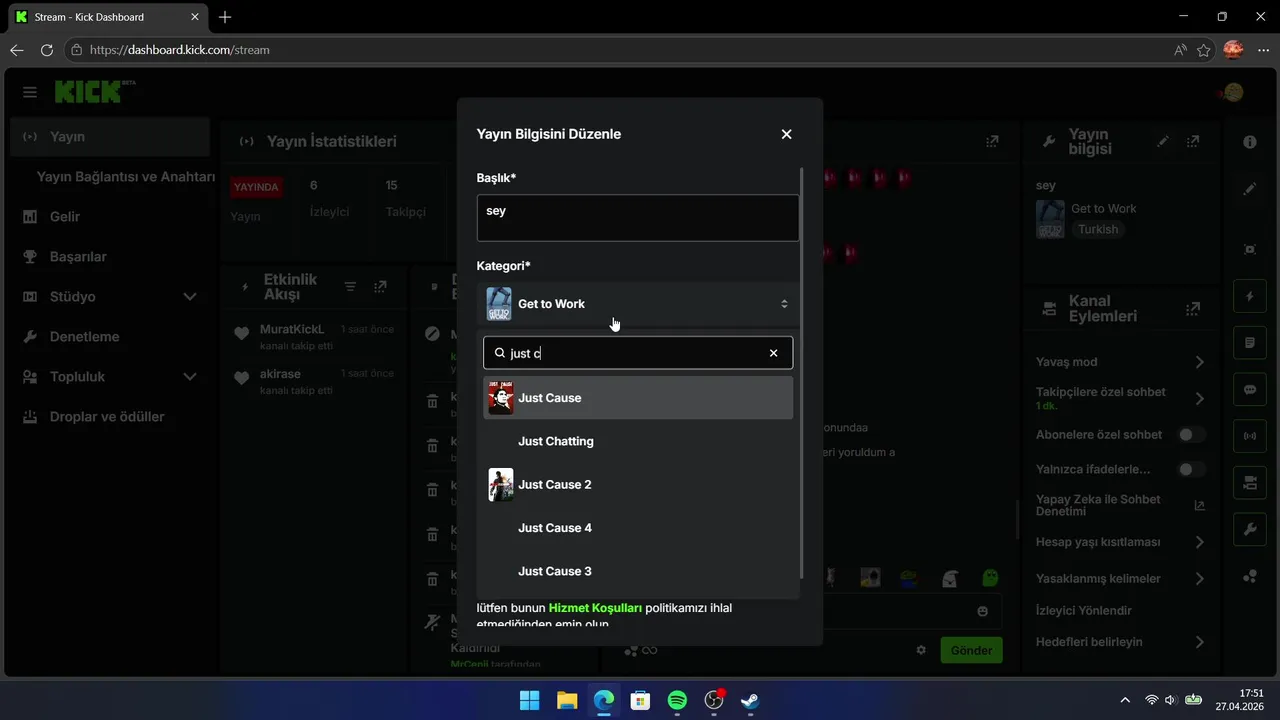Go to Başarılar section

click(110, 256)
